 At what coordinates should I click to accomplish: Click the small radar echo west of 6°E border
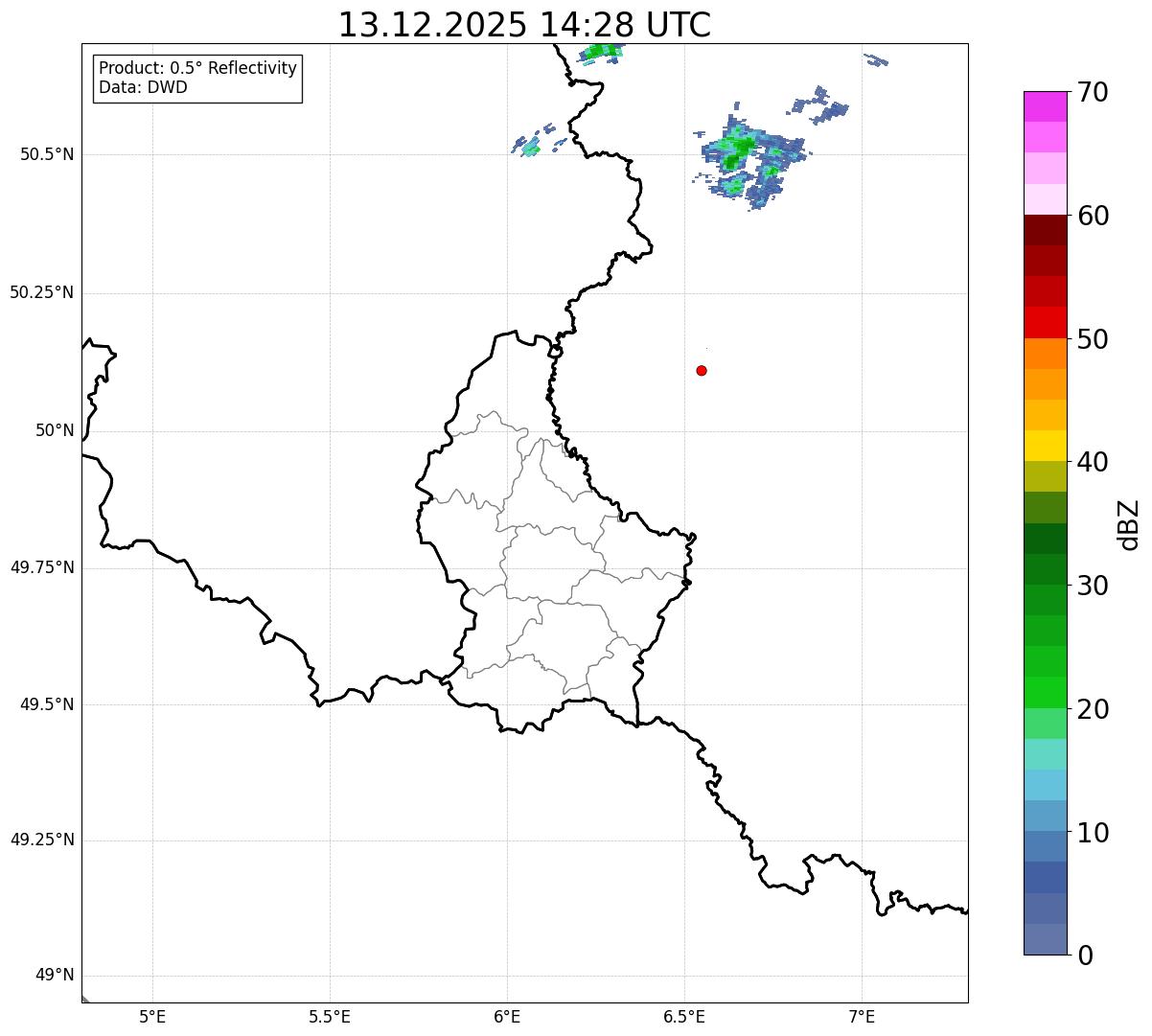click(x=528, y=146)
